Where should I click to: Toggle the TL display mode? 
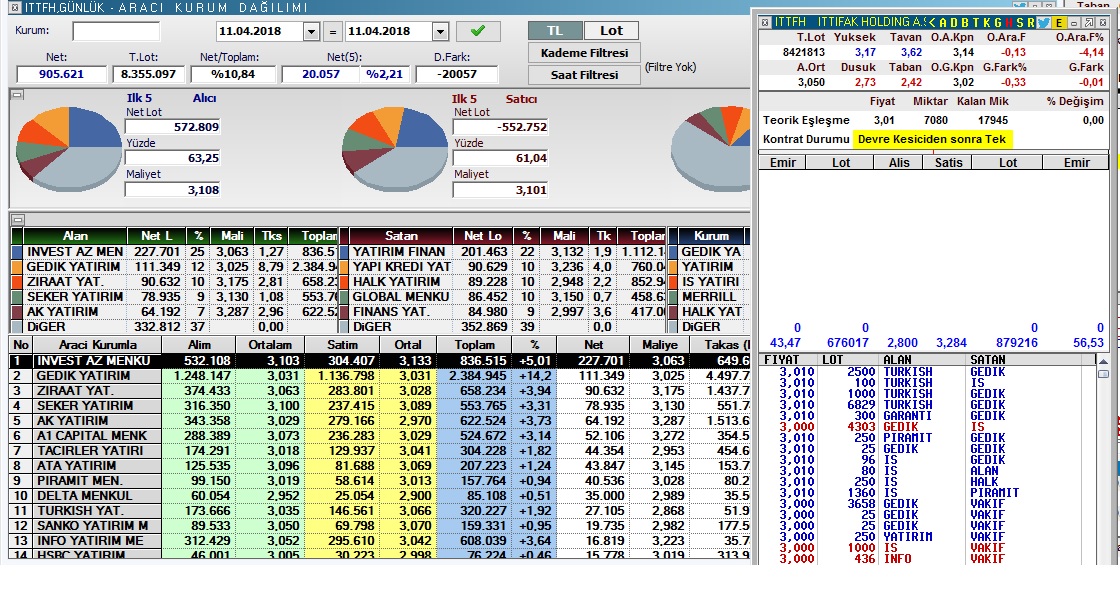pyautogui.click(x=555, y=31)
